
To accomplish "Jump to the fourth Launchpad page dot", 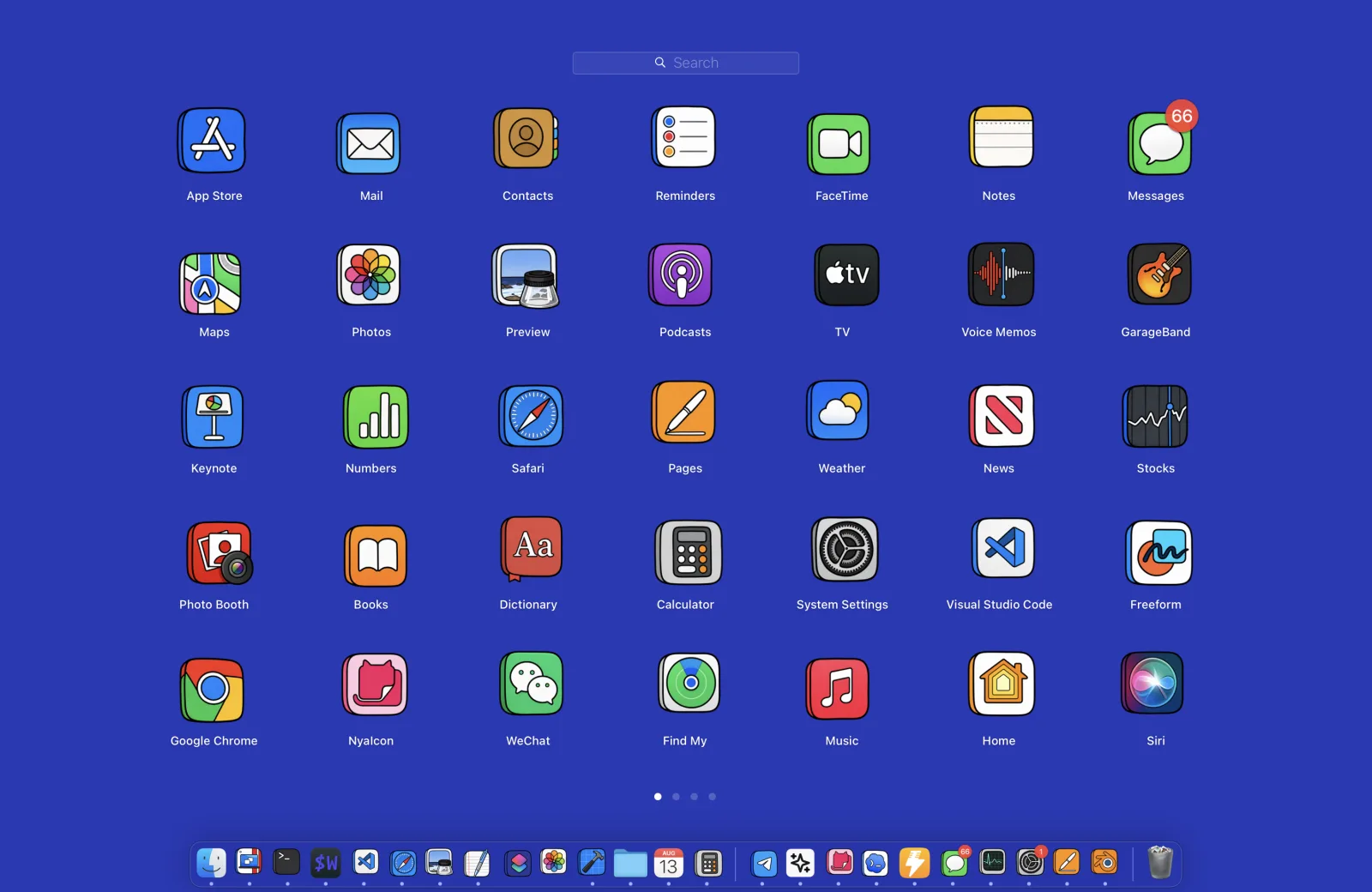I will coord(712,797).
